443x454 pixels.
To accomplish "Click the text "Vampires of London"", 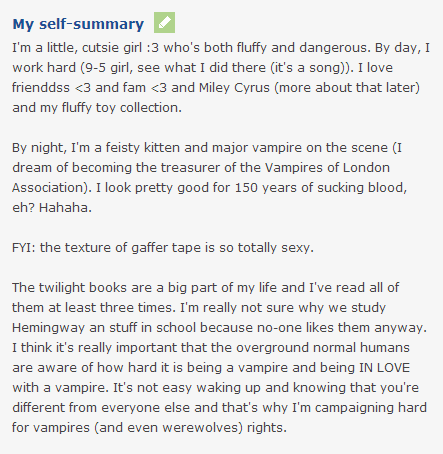I will click(x=327, y=168).
